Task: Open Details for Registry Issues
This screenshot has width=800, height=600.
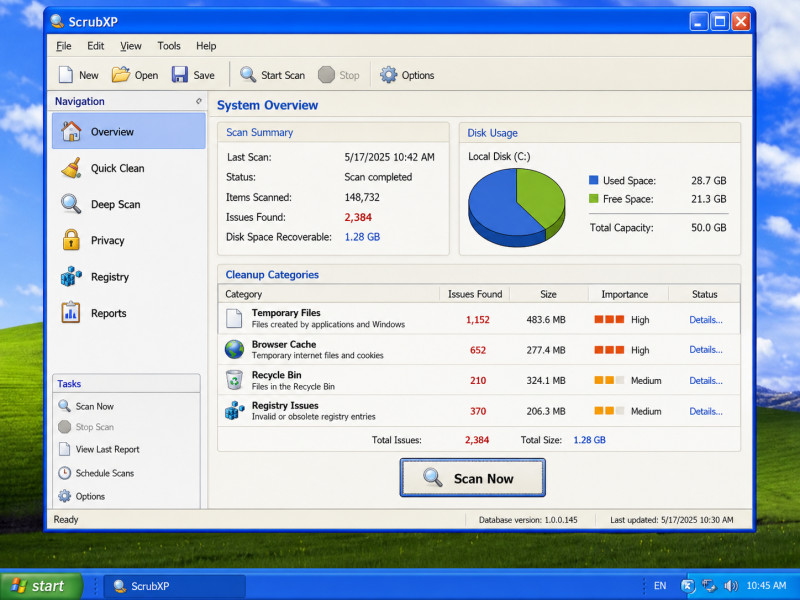Action: pyautogui.click(x=706, y=411)
